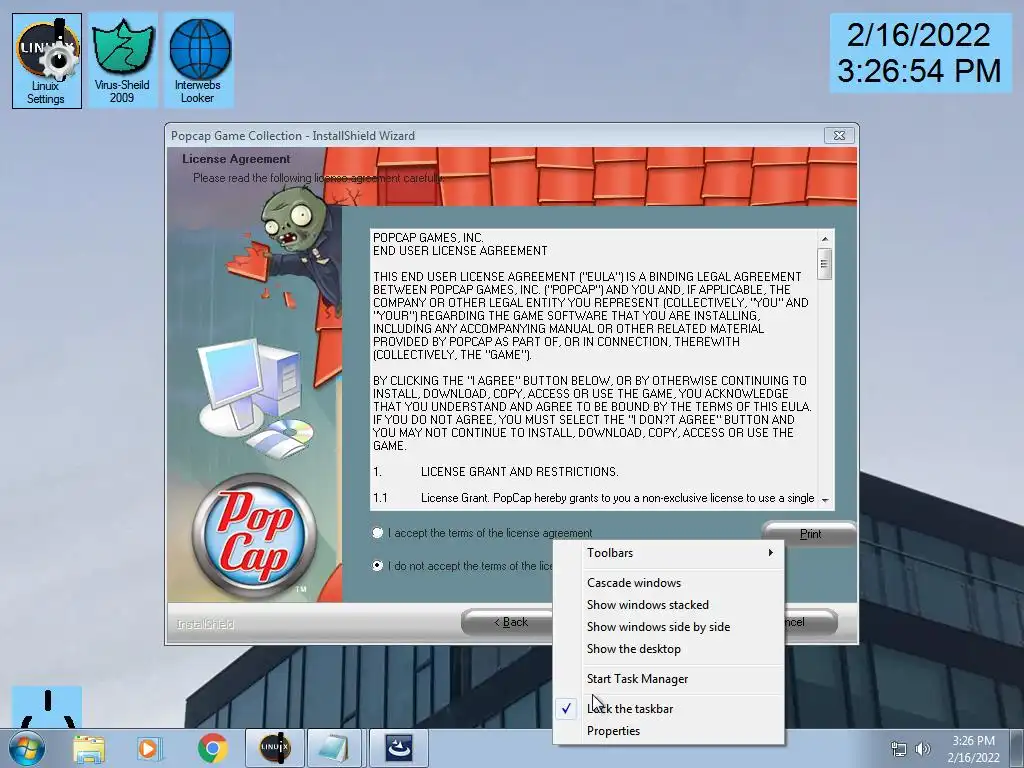
Task: Click the Show desktop strip at taskbar end
Action: pos(1017,748)
